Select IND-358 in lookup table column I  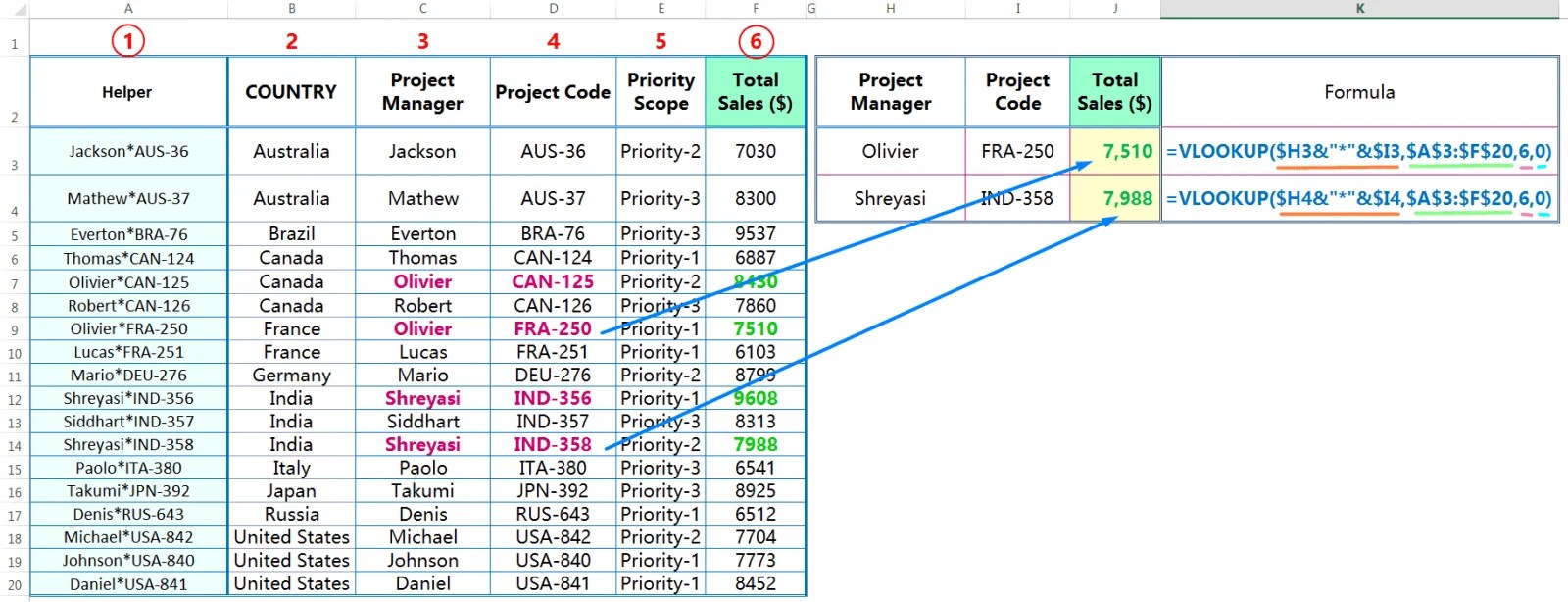pyautogui.click(x=1017, y=199)
